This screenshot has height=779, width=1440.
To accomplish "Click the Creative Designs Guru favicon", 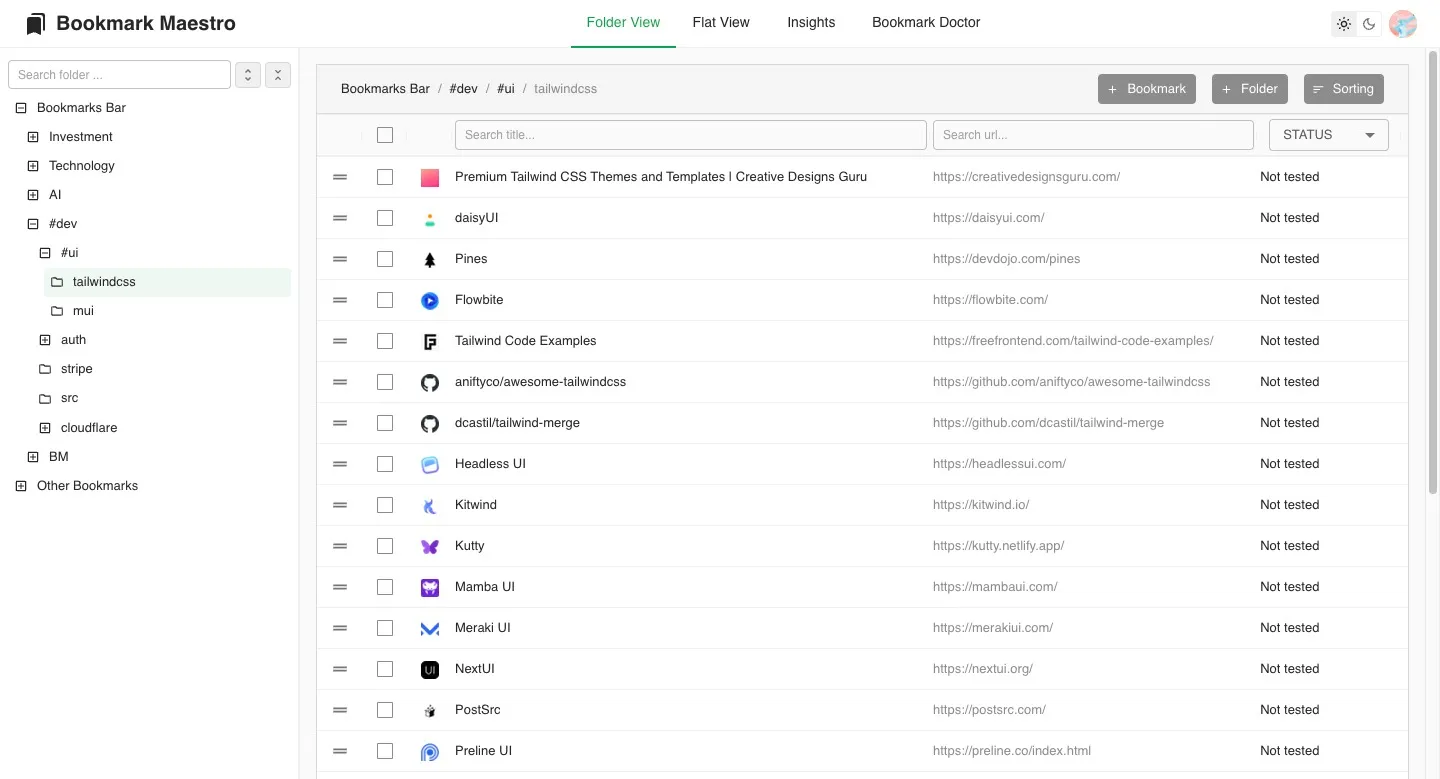I will (430, 177).
